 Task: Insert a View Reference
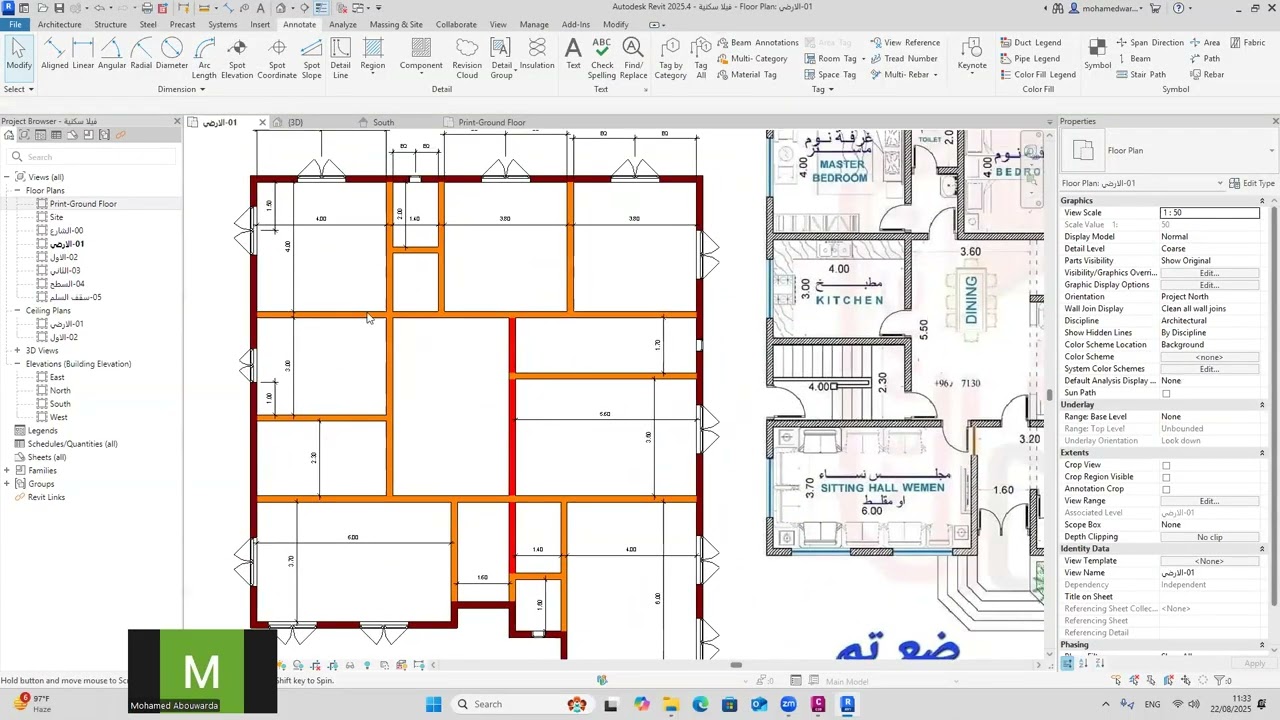click(x=904, y=43)
